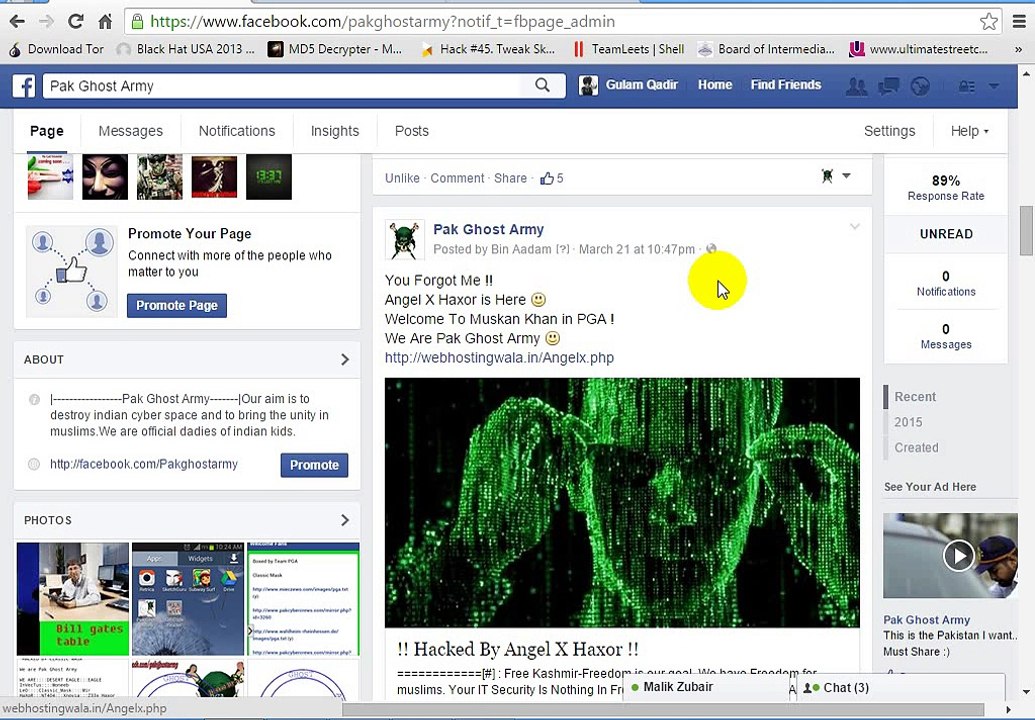Click the public globe icon on the post
Screen dimensions: 1035x720
point(711,249)
